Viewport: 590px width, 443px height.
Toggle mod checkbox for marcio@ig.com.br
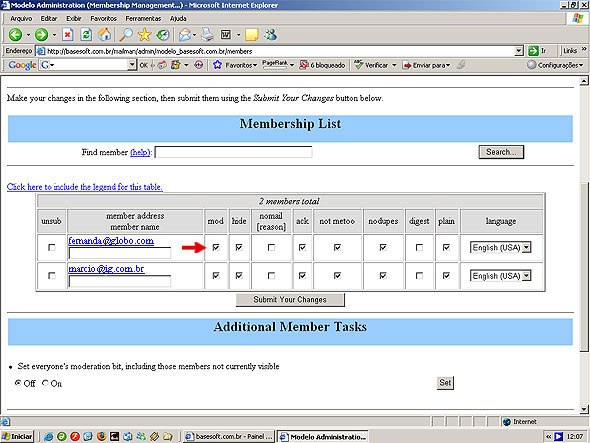tap(216, 276)
